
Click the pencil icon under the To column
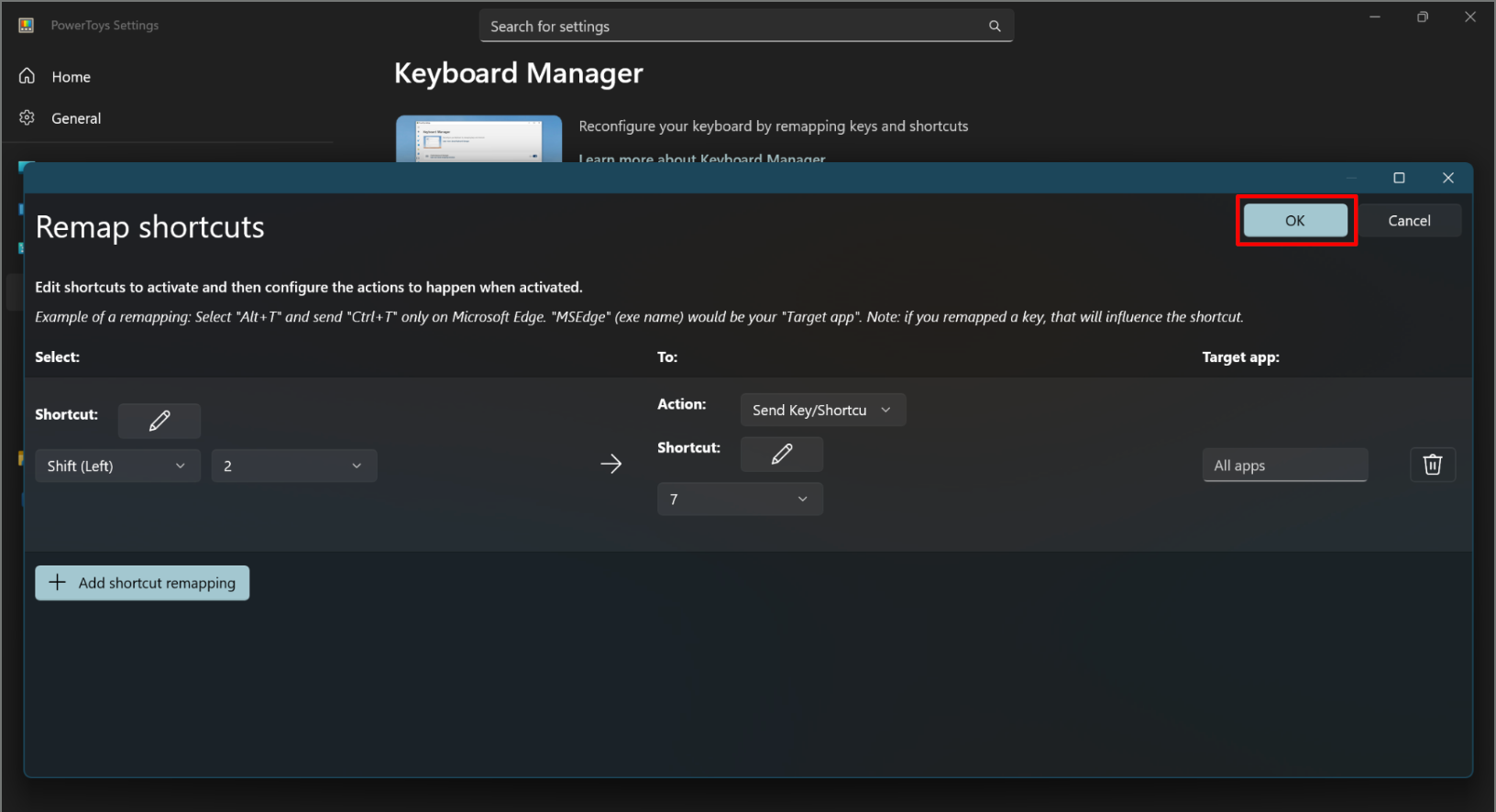click(x=781, y=454)
